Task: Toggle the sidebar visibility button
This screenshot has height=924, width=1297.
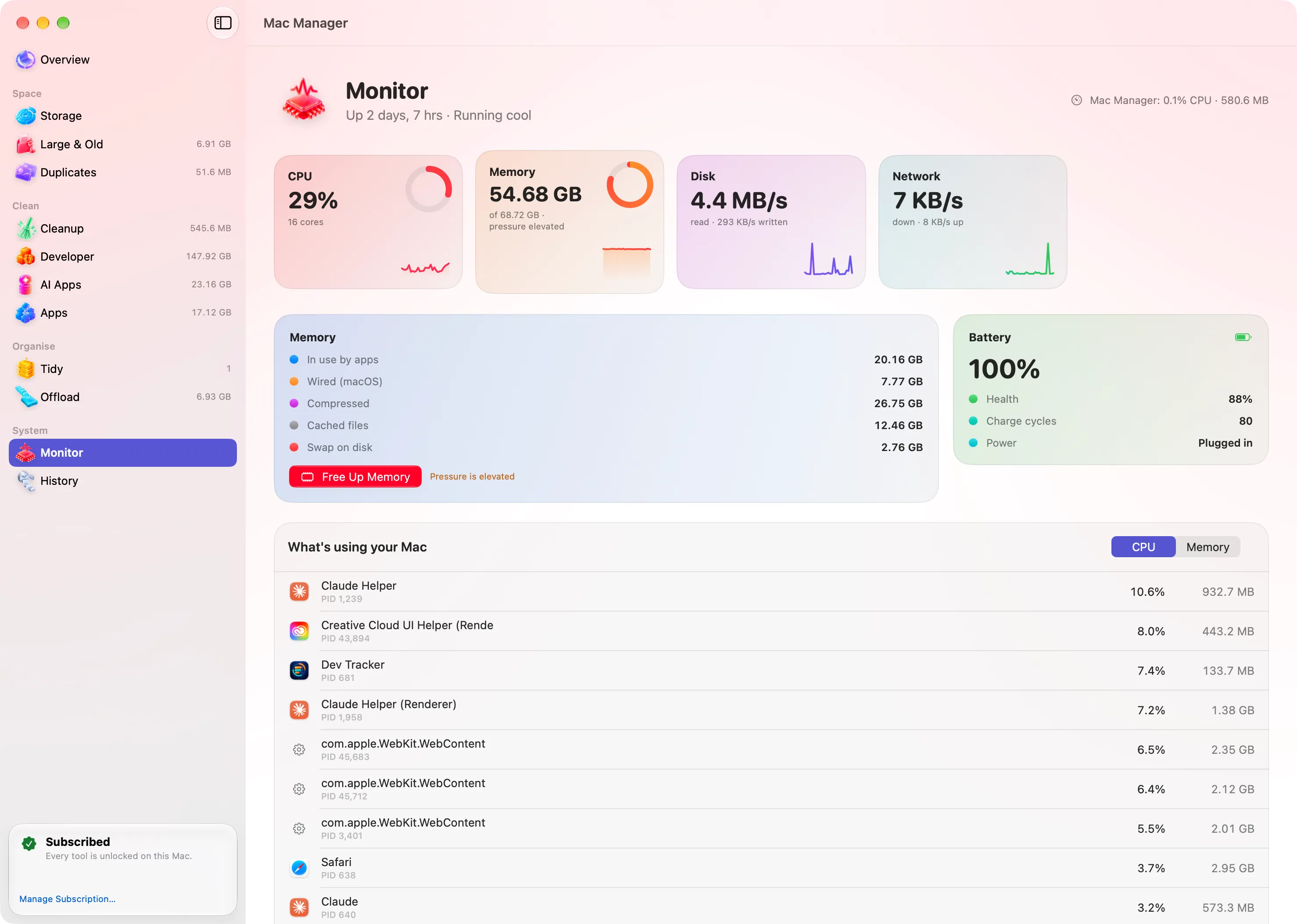Action: click(x=222, y=23)
